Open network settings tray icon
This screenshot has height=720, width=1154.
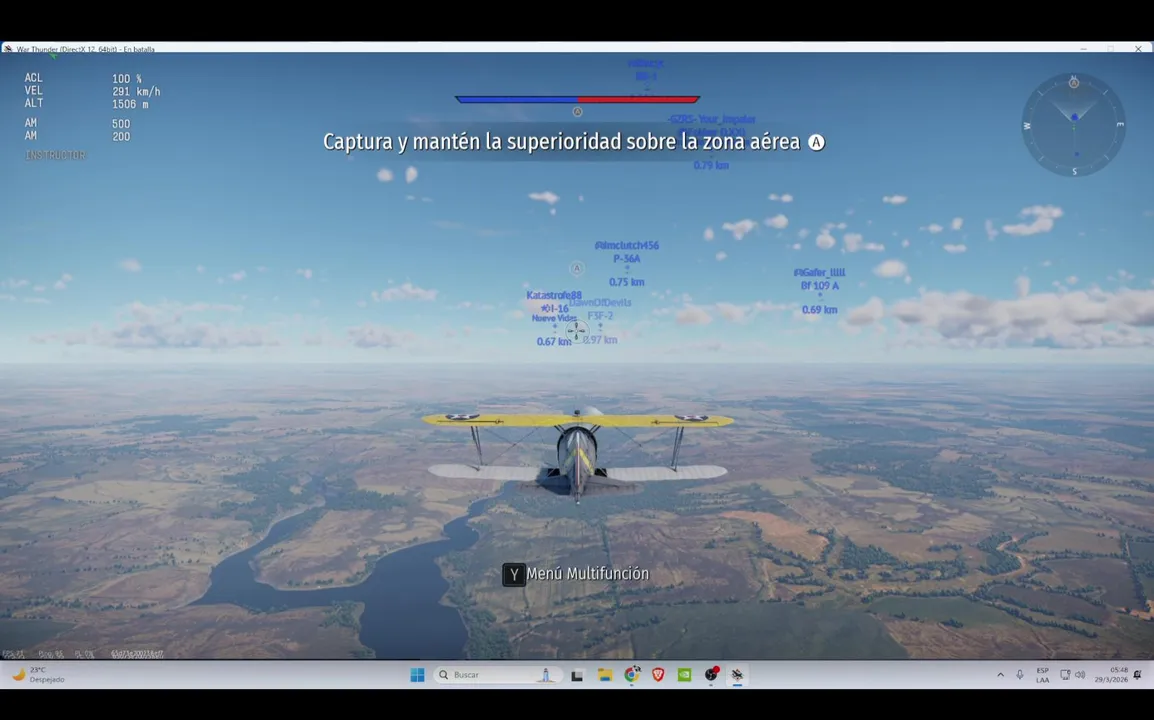pyautogui.click(x=1064, y=675)
